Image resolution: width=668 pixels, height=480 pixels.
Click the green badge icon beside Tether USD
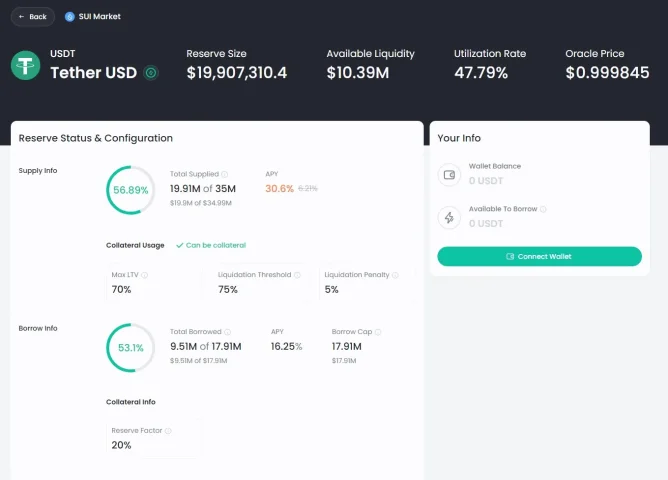click(x=151, y=73)
